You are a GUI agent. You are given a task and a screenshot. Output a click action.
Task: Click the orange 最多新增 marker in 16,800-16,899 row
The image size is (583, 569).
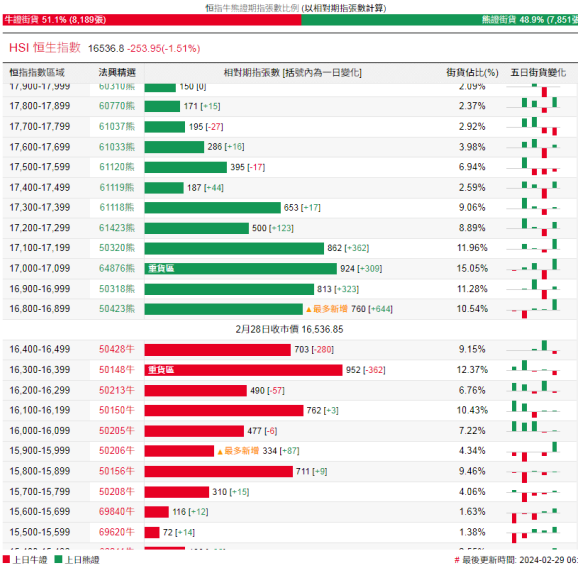pos(327,309)
